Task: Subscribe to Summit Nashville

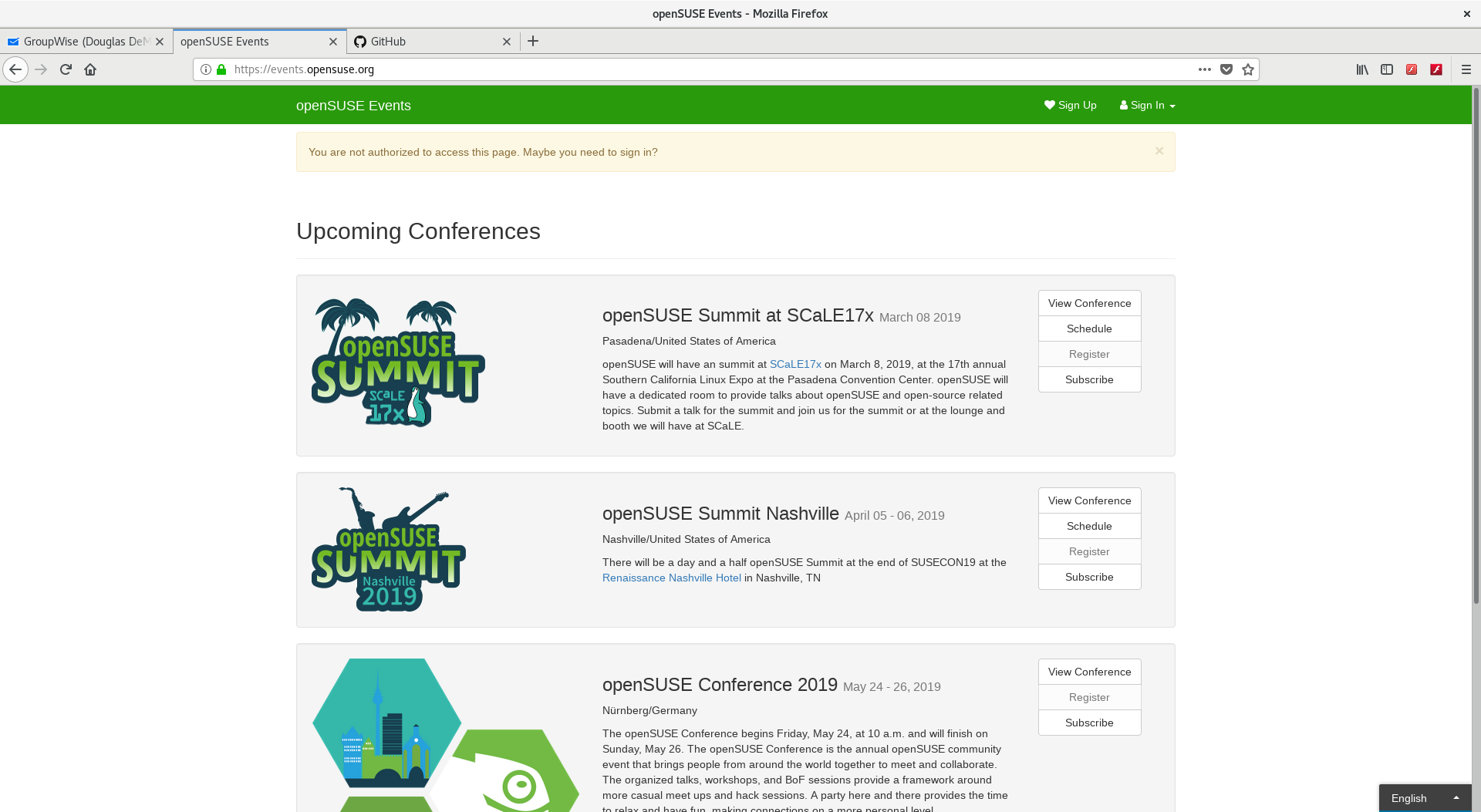Action: click(1089, 577)
